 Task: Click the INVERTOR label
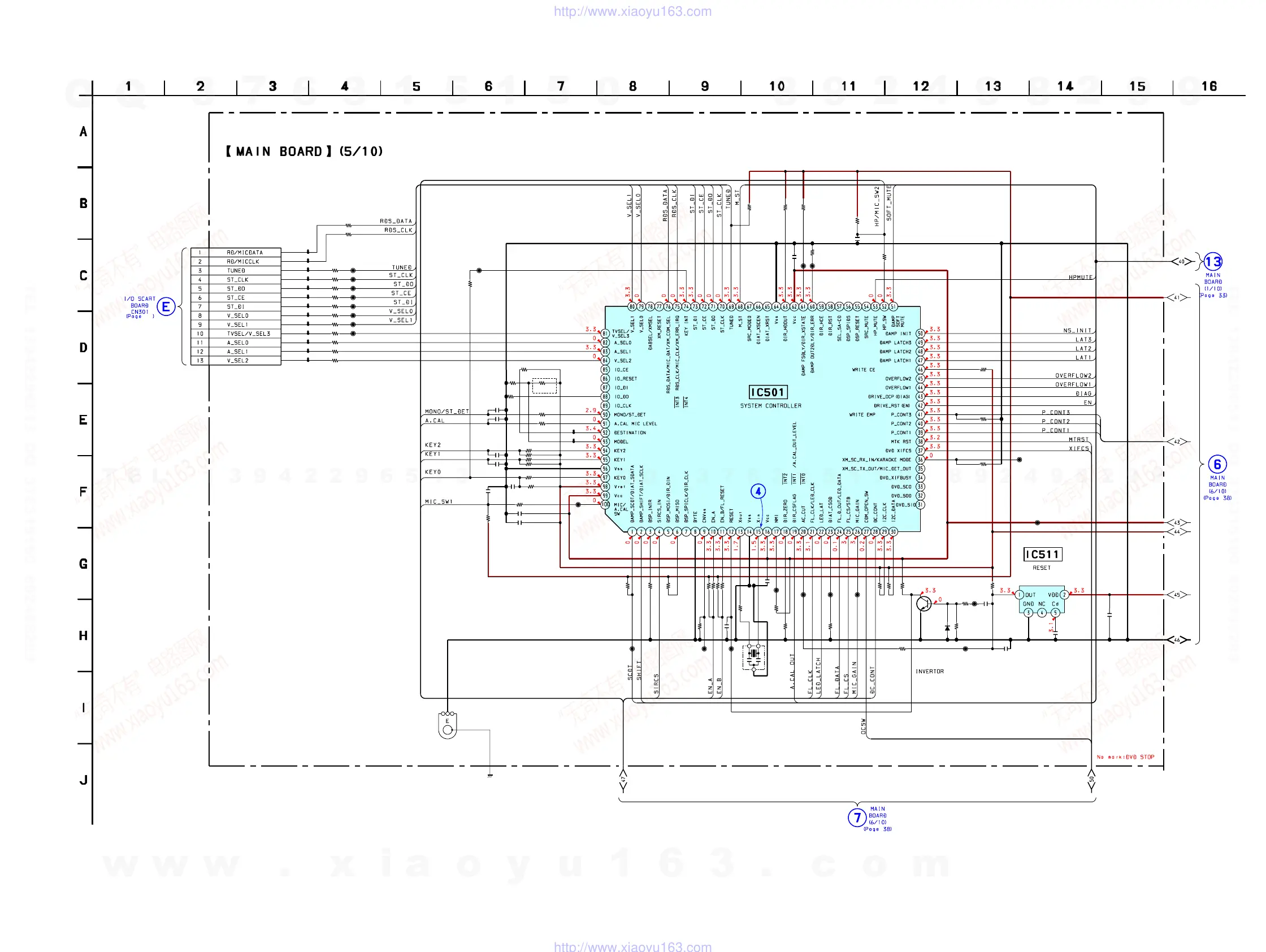pos(930,672)
